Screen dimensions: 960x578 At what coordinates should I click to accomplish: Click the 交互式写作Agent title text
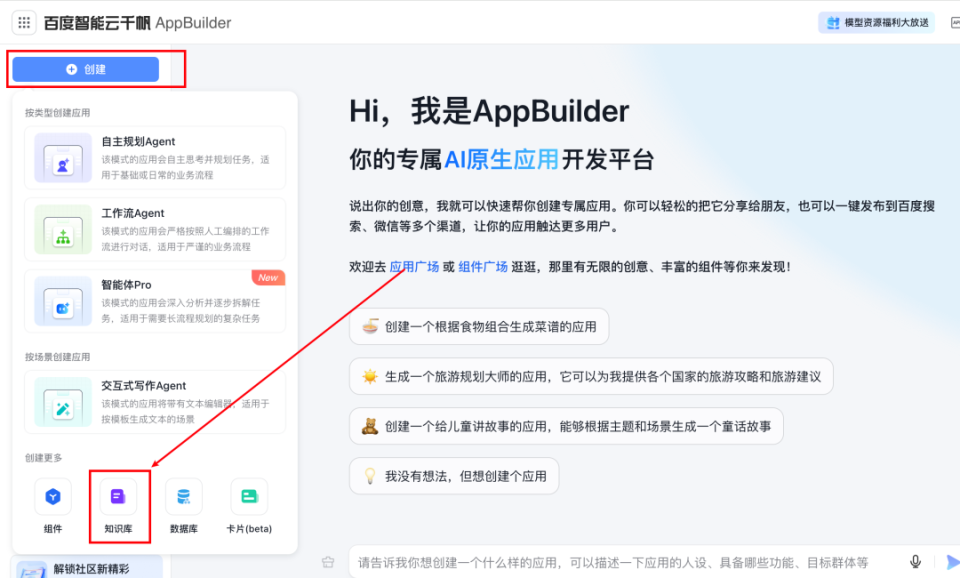click(x=143, y=386)
